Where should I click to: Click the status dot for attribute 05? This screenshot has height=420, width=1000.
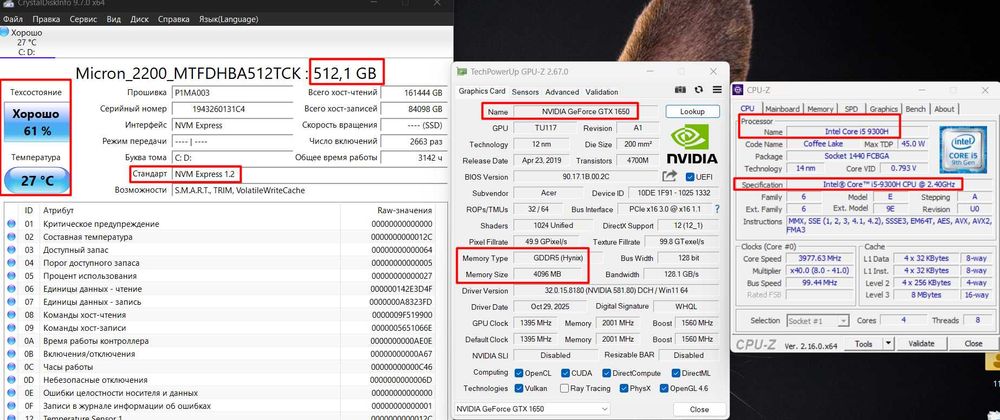pos(11,276)
